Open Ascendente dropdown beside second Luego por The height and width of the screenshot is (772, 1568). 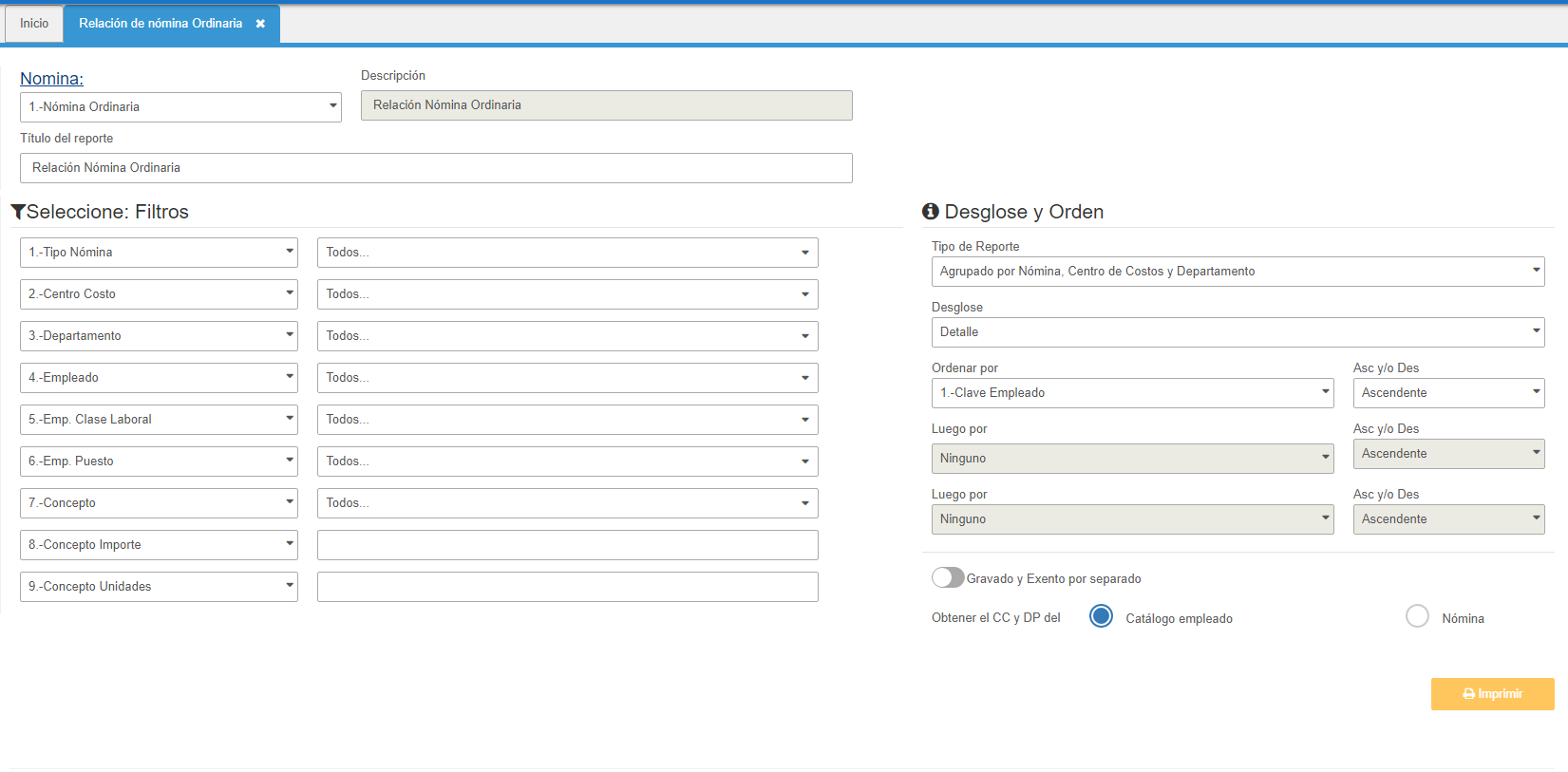[x=1448, y=519]
